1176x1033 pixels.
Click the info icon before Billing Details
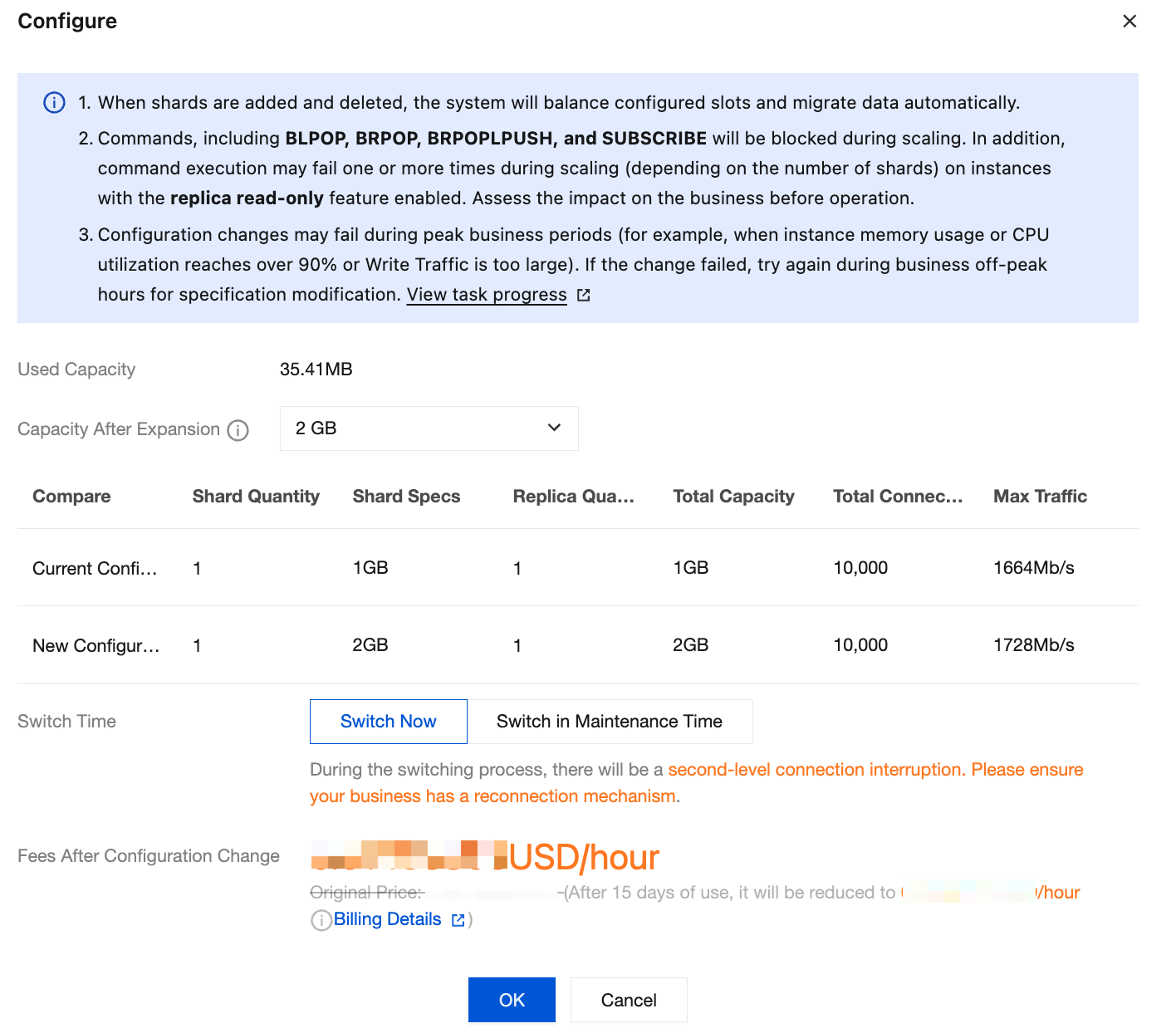coord(321,920)
